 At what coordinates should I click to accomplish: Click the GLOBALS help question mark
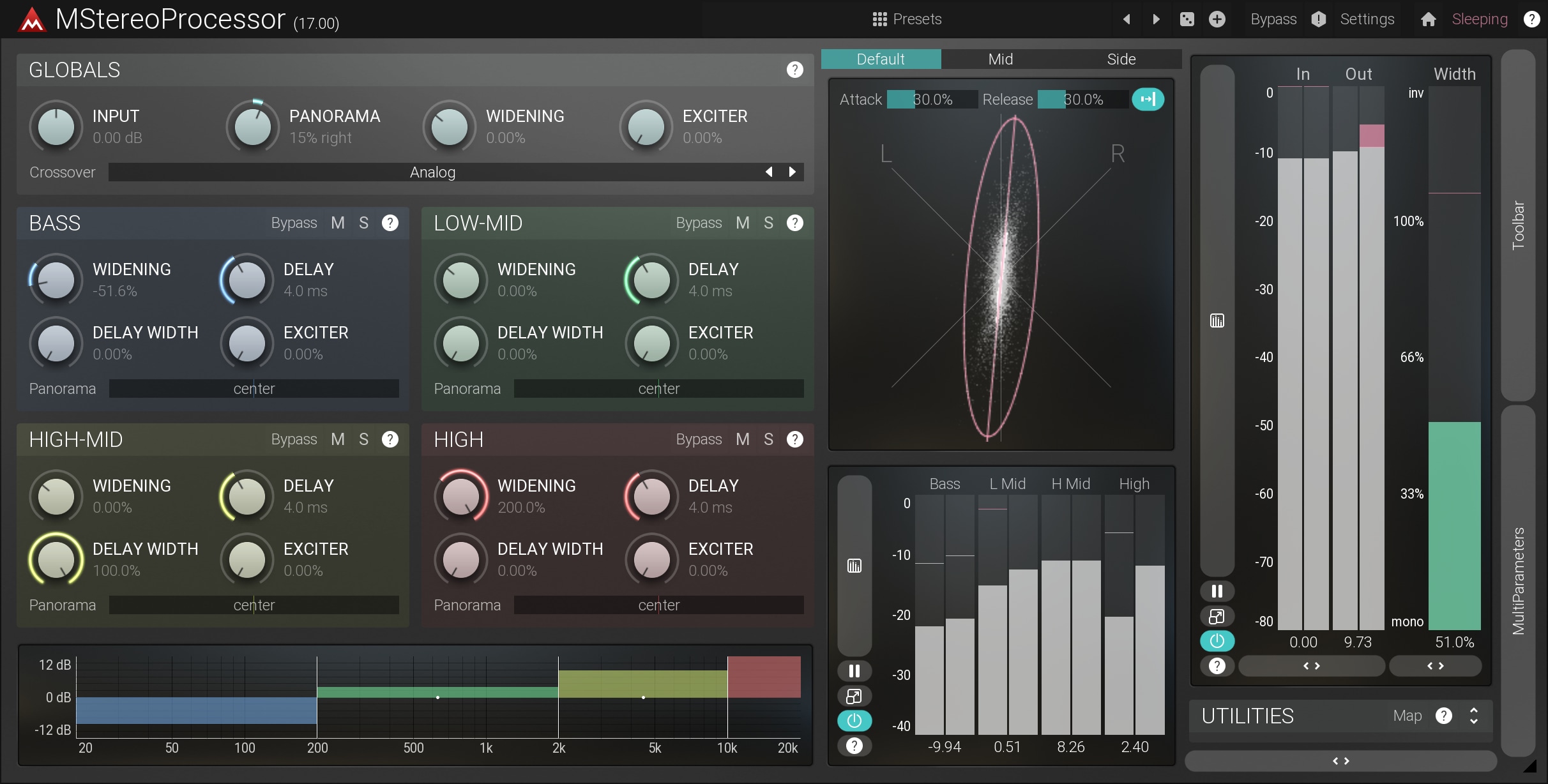pos(794,70)
